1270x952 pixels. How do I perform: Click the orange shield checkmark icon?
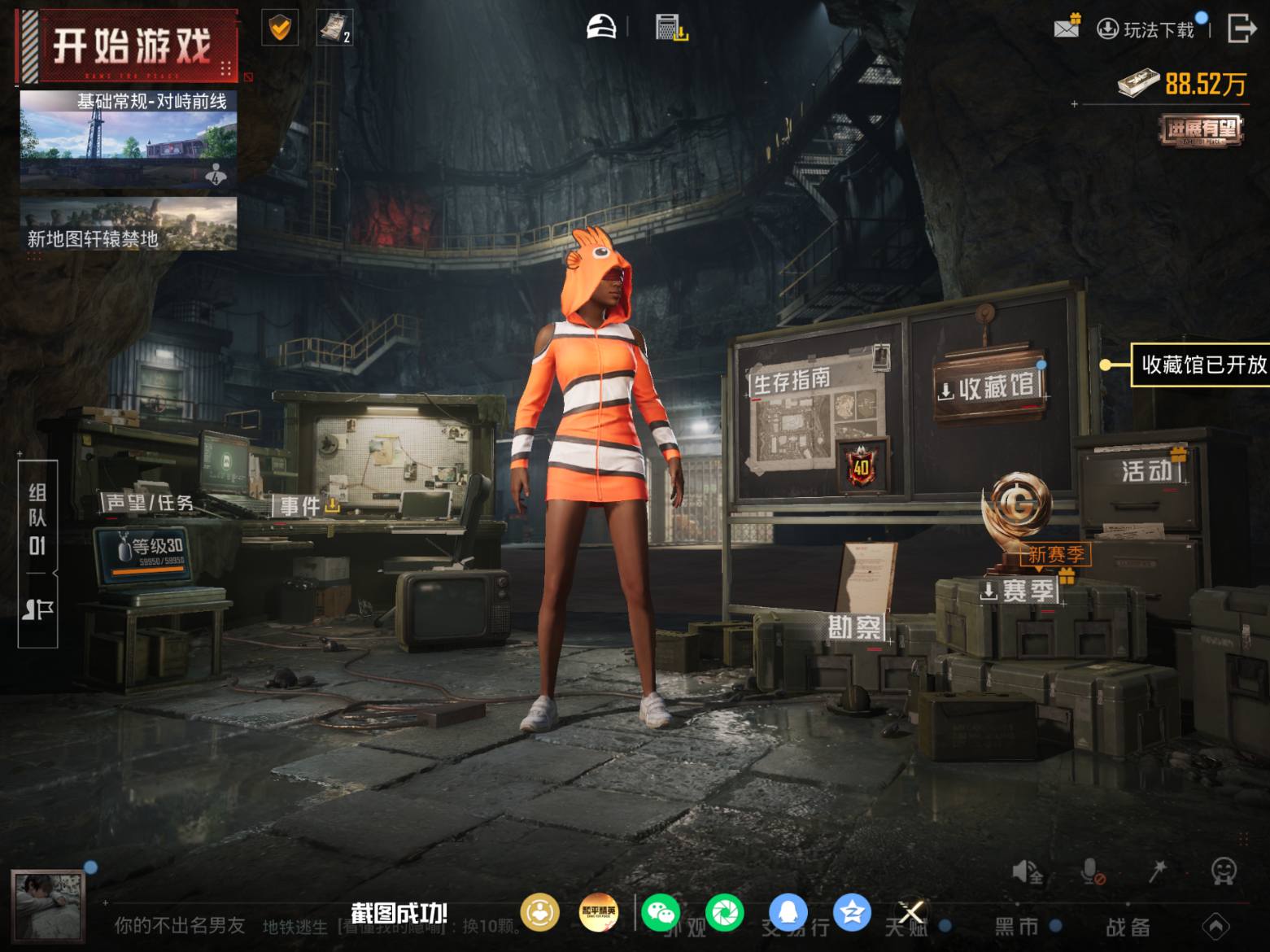pyautogui.click(x=280, y=29)
